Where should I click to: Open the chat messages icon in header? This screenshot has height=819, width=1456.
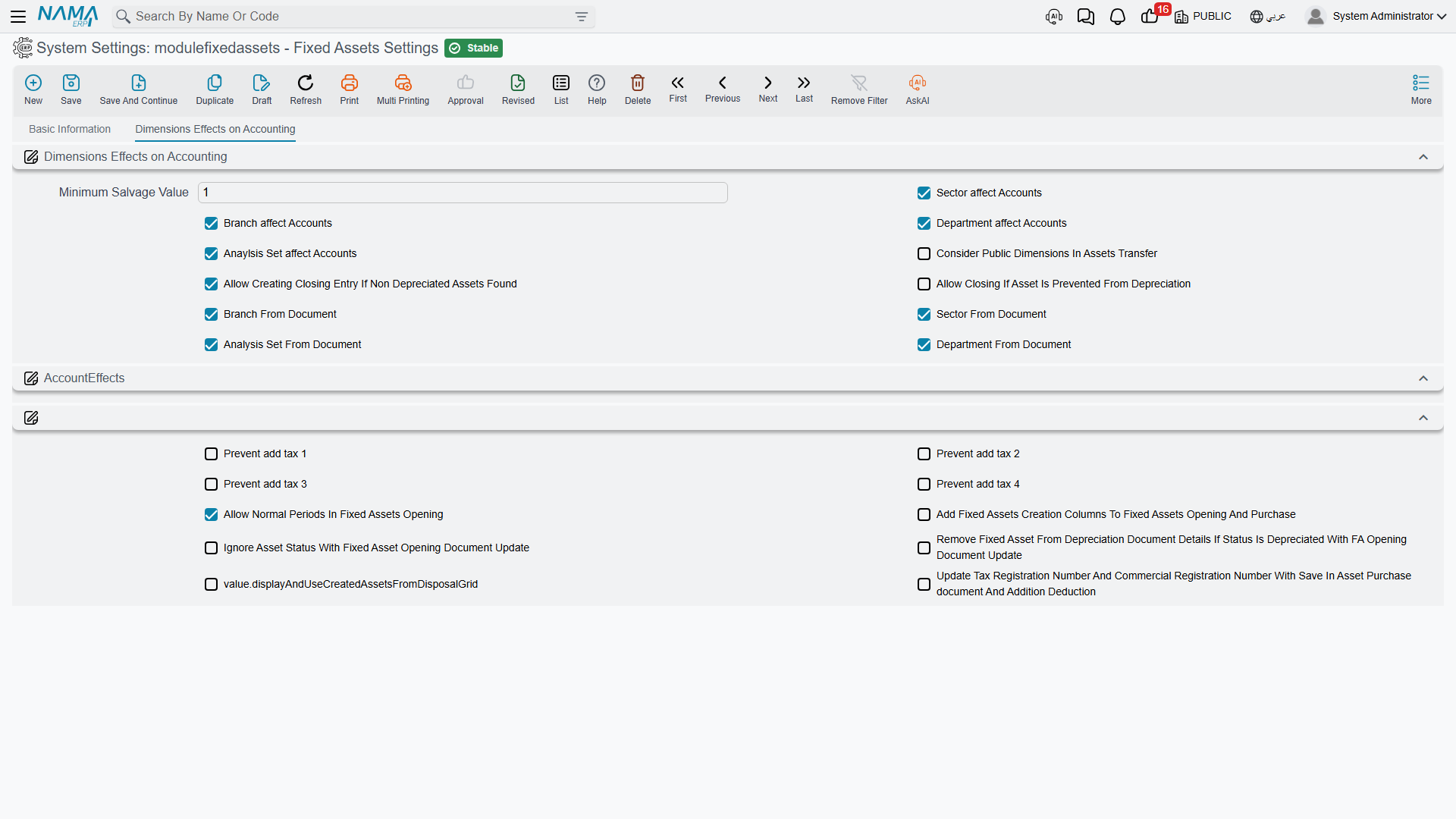pos(1086,17)
